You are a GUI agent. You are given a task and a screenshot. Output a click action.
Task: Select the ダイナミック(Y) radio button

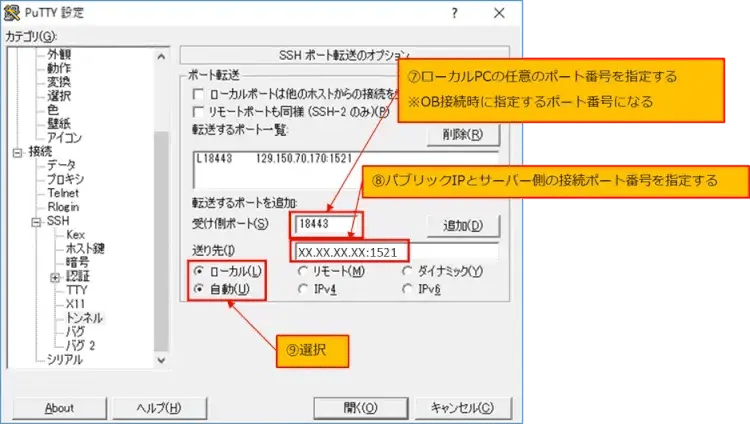[x=409, y=271]
